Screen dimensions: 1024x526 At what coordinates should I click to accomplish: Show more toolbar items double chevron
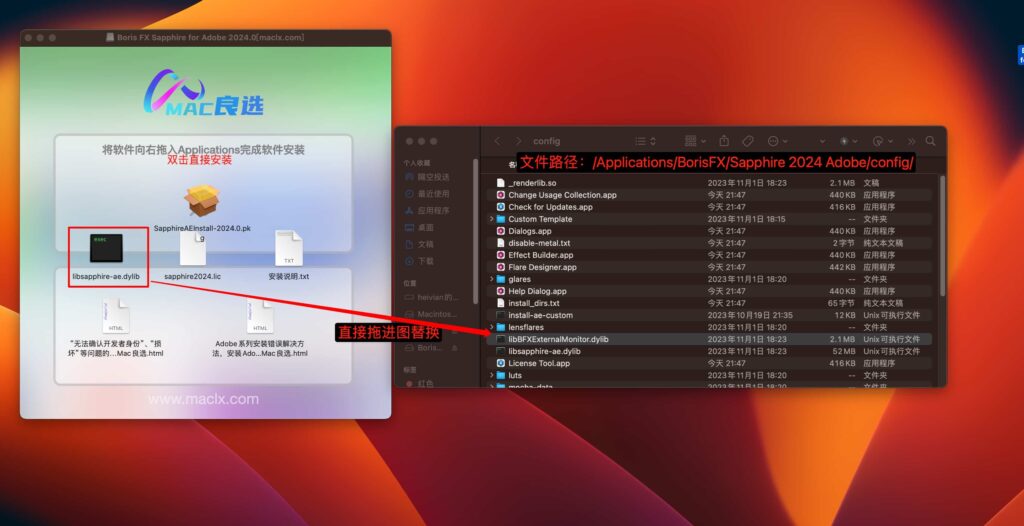(x=912, y=141)
